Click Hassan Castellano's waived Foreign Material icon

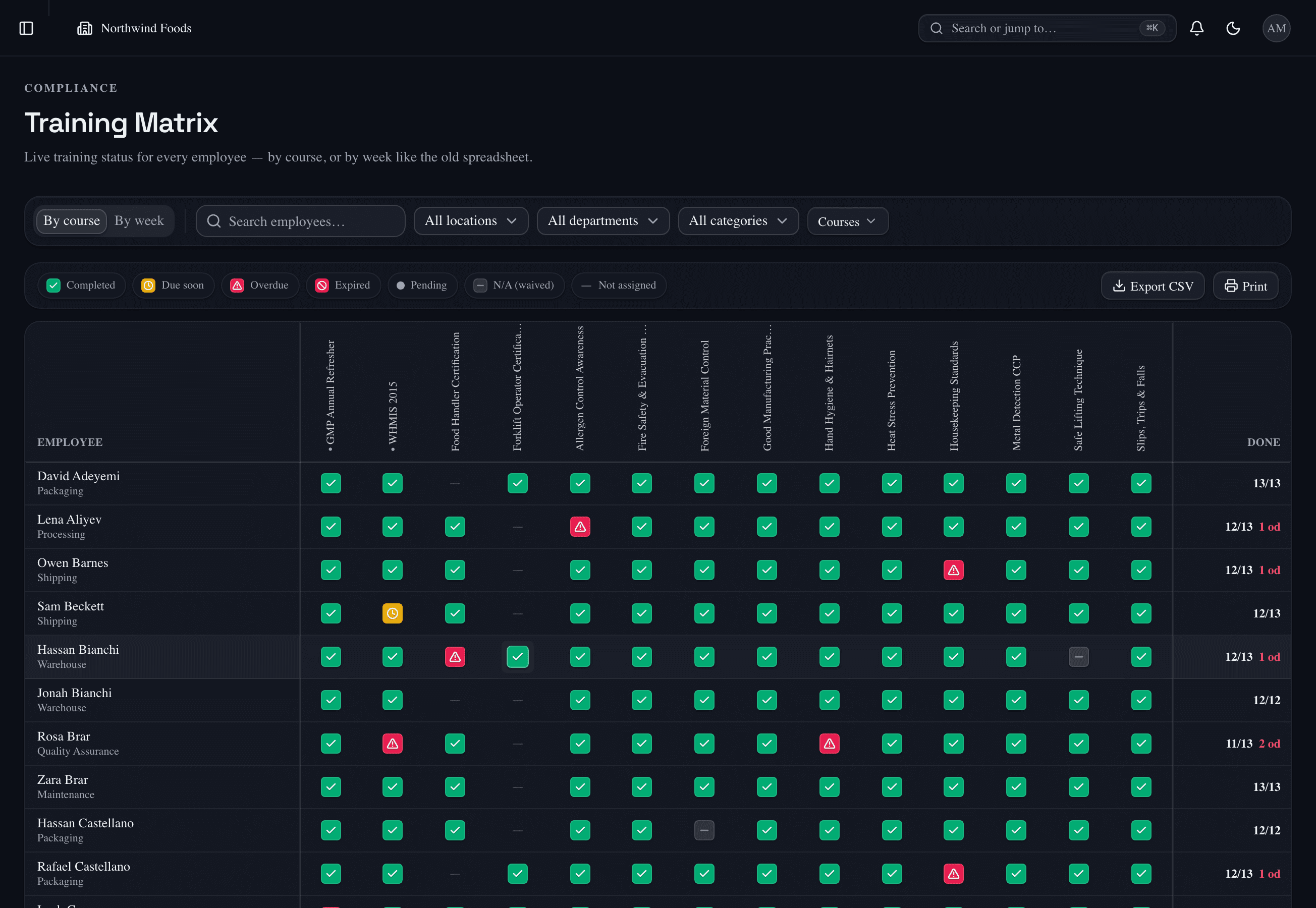point(704,830)
